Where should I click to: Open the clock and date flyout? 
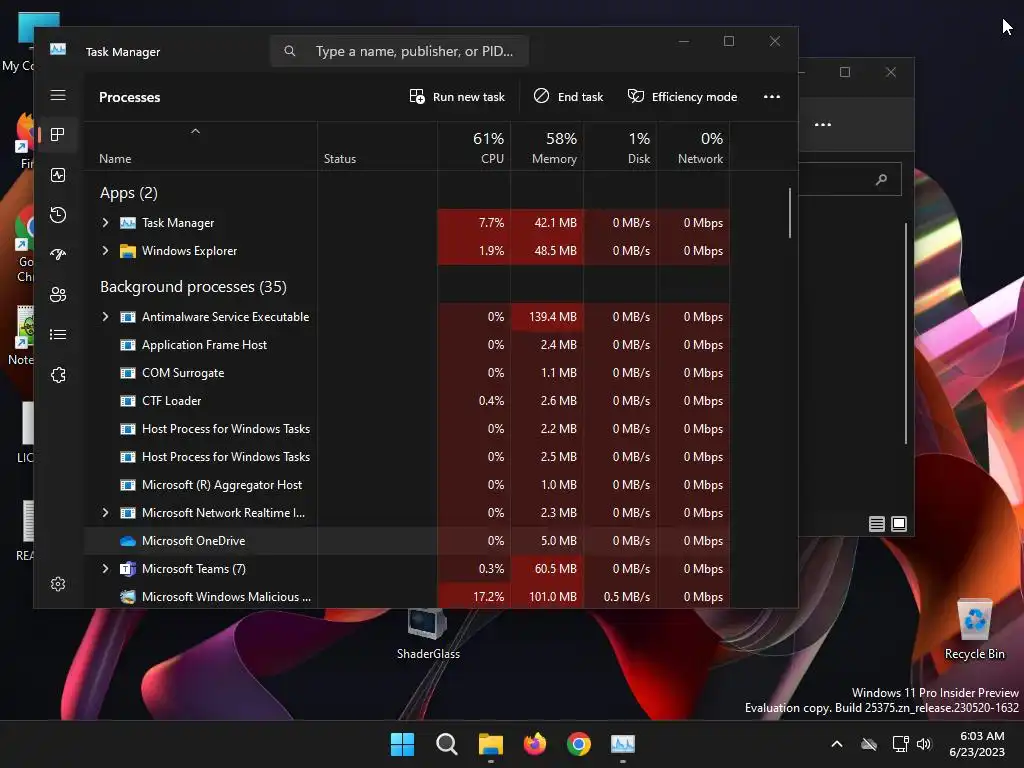click(x=977, y=744)
